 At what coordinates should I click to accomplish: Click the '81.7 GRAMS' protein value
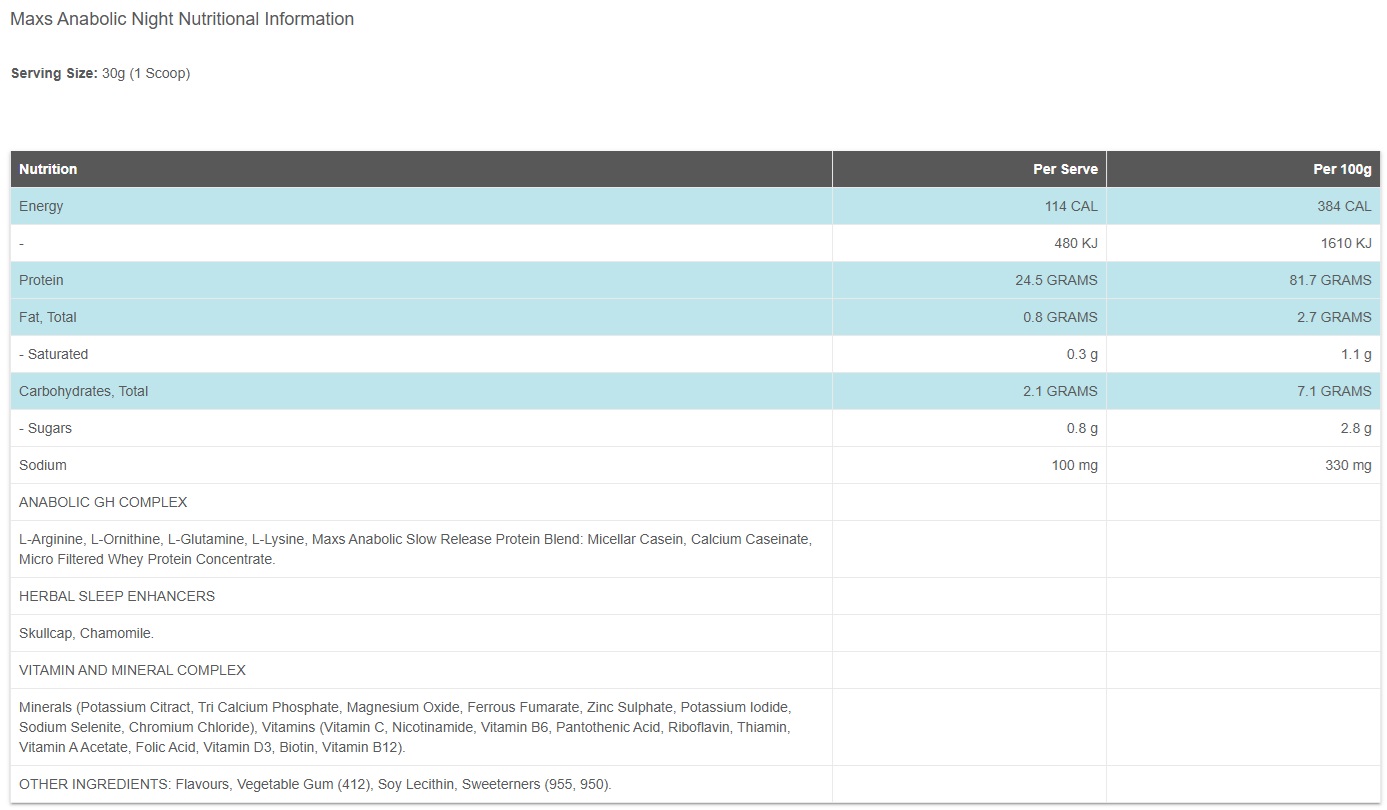coord(1330,280)
